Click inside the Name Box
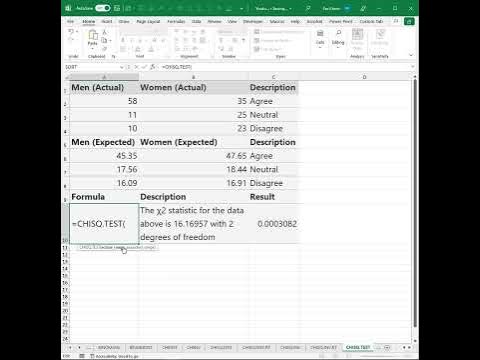This screenshot has width=480, height=360. pyautogui.click(x=92, y=67)
